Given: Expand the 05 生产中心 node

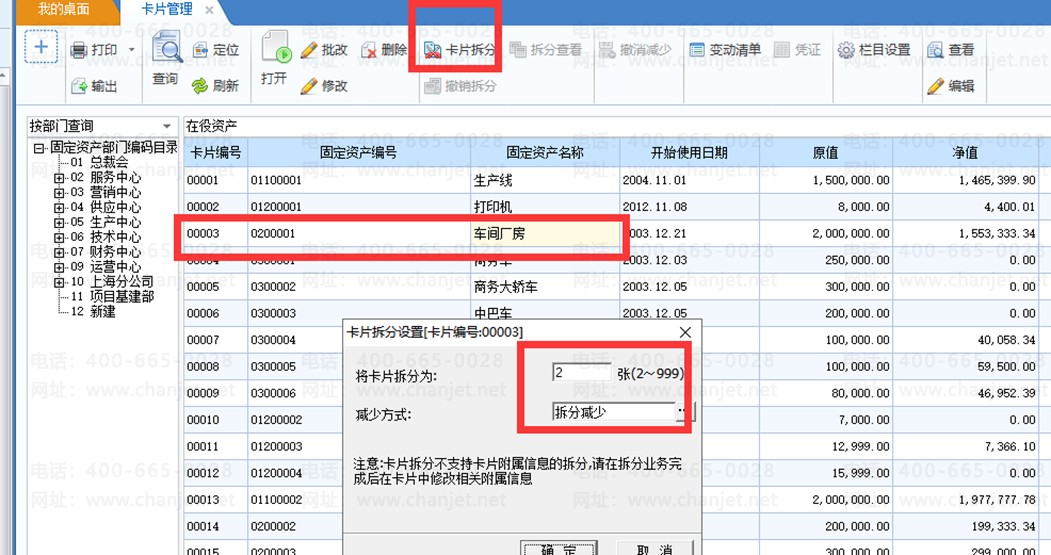Looking at the screenshot, I should 59,222.
